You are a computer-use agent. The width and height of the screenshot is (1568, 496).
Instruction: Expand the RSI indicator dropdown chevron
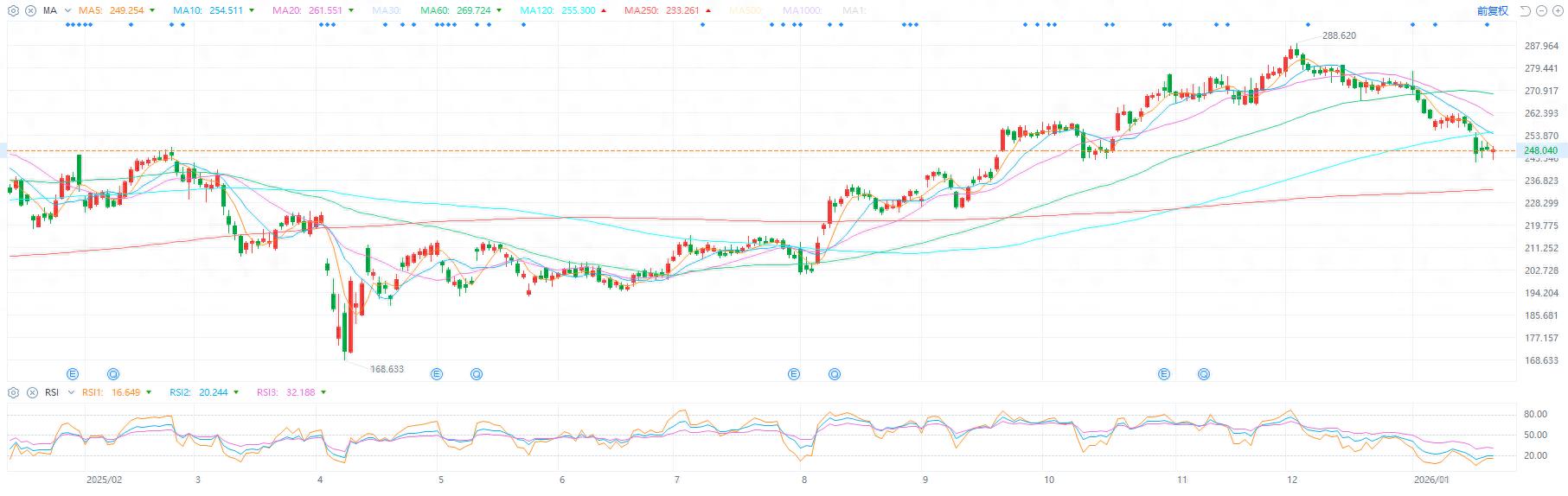69,392
